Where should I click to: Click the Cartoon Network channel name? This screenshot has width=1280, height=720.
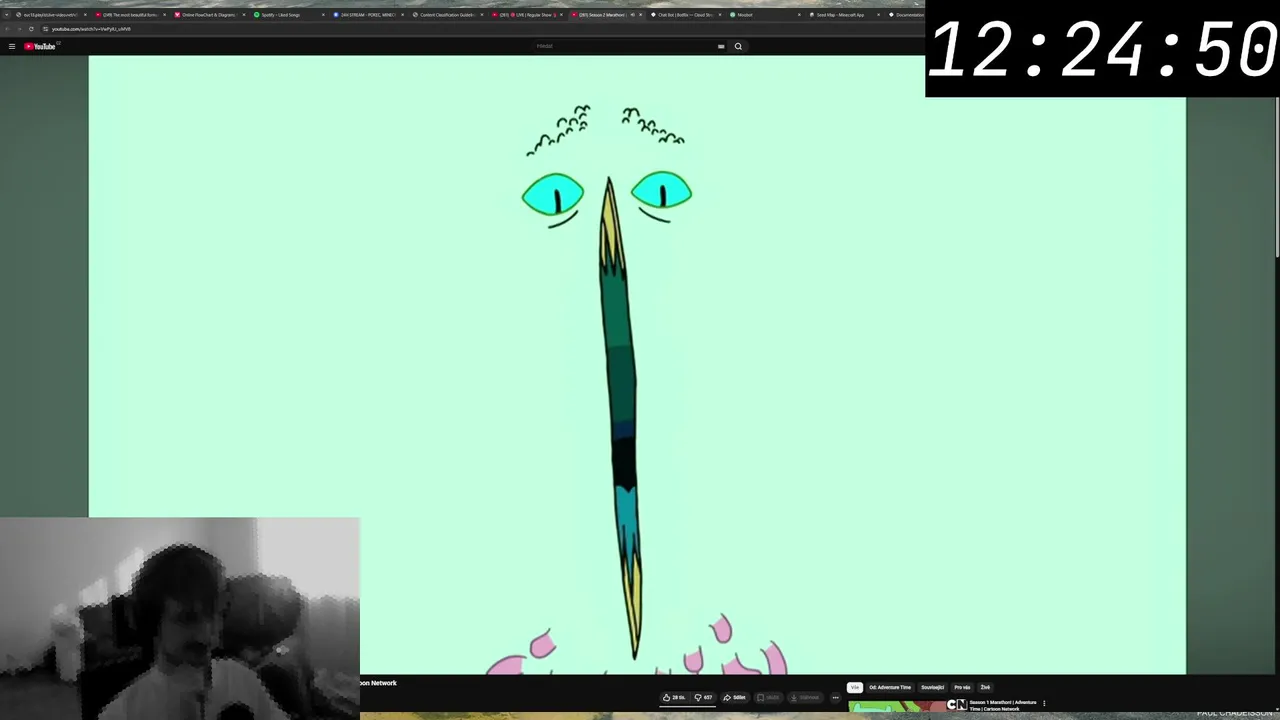point(380,683)
